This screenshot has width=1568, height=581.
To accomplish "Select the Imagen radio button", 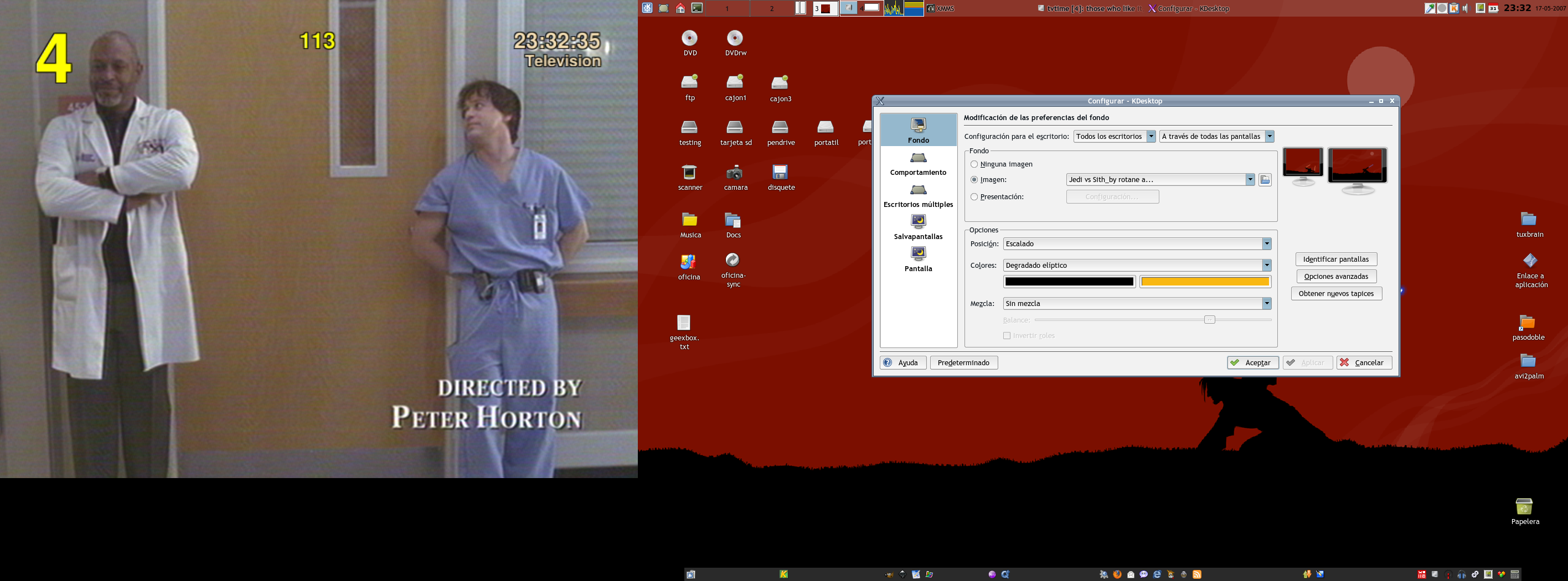I will [974, 179].
